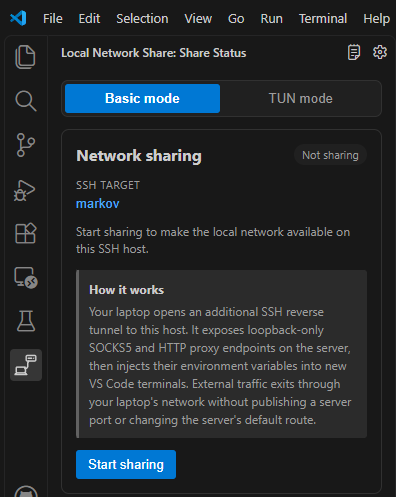Screen dimensions: 396x497
Task: Open the Run and Debug view
Action: pyautogui.click(x=25, y=190)
